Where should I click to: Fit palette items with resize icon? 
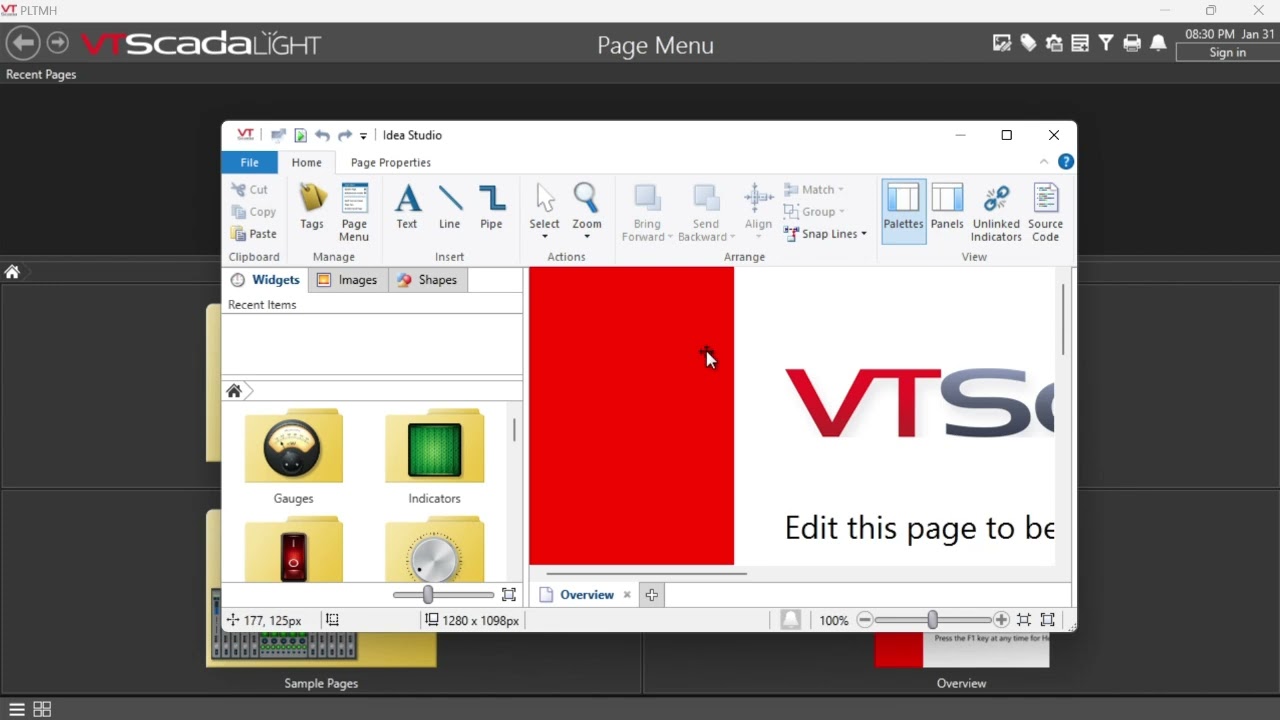509,595
